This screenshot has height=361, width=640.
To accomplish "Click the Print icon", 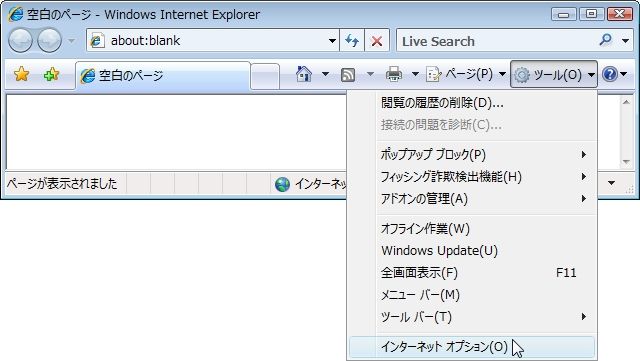I will [394, 74].
